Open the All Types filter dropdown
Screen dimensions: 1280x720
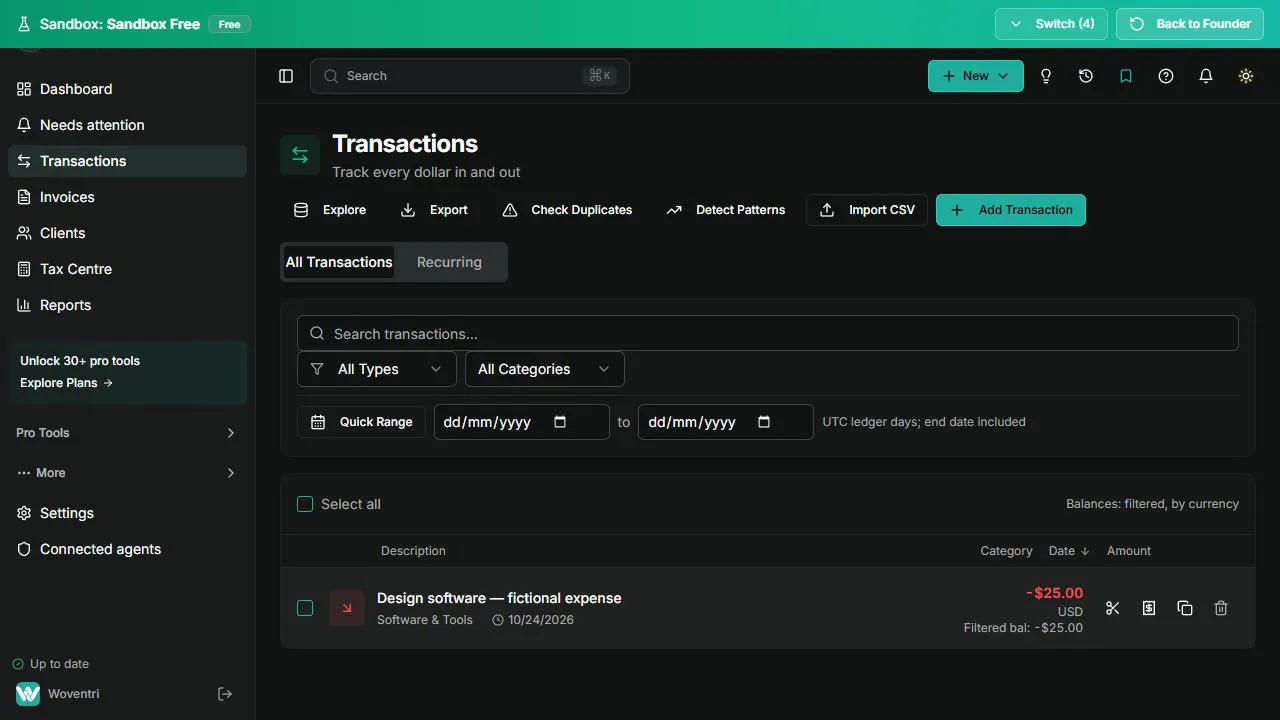coord(377,369)
